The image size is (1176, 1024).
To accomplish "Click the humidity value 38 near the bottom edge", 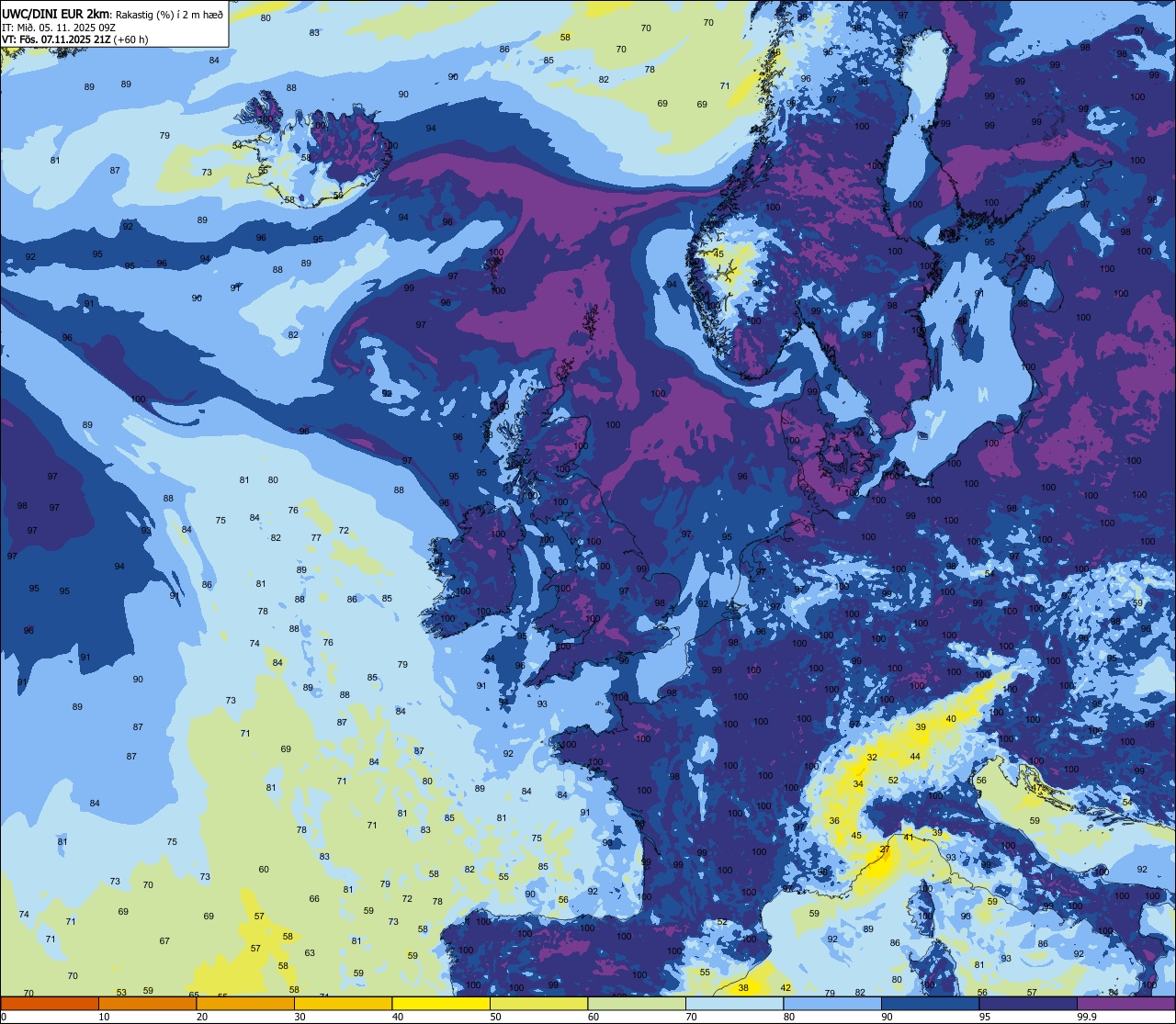I will pos(743,988).
